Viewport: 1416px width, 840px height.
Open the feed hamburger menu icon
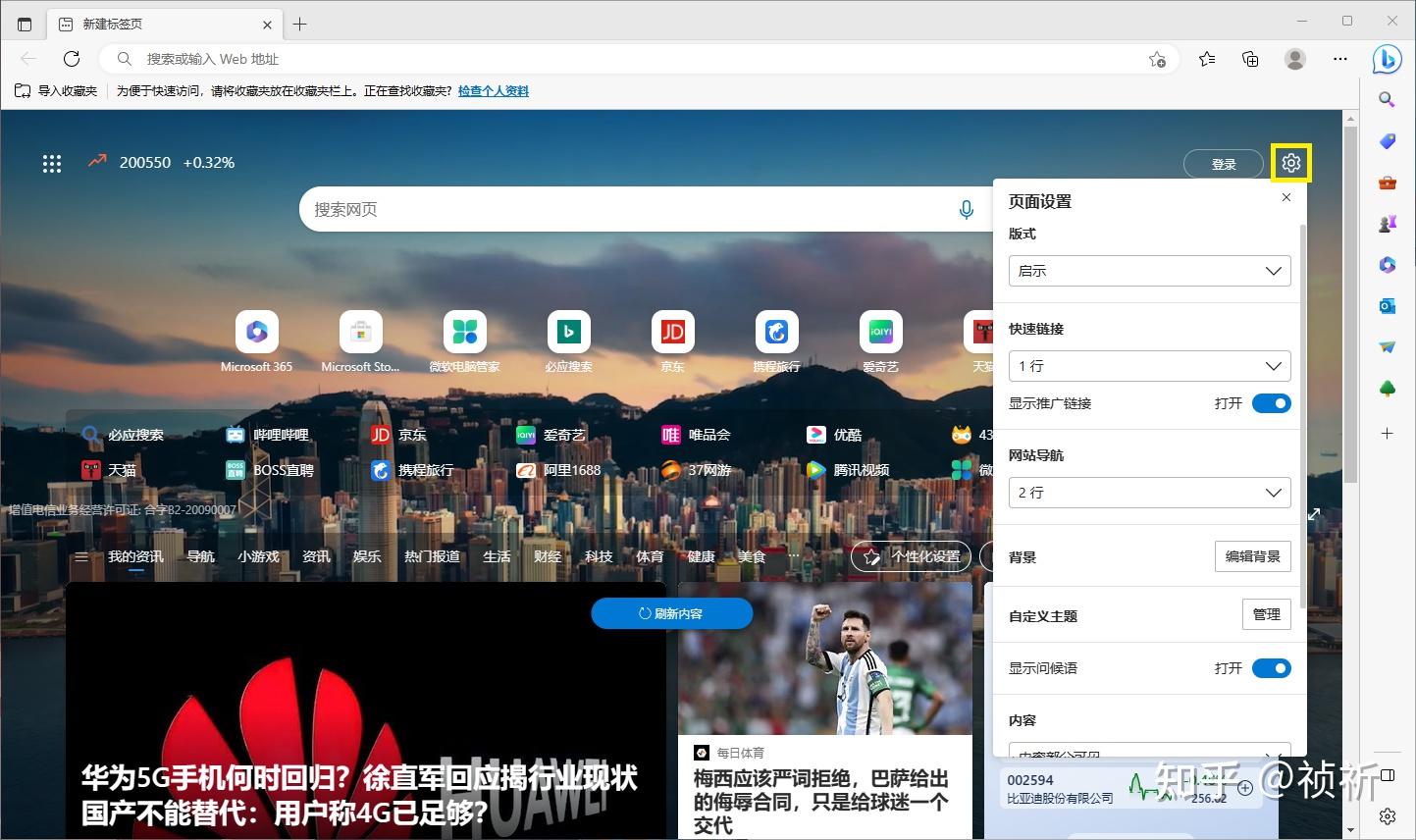point(81,556)
